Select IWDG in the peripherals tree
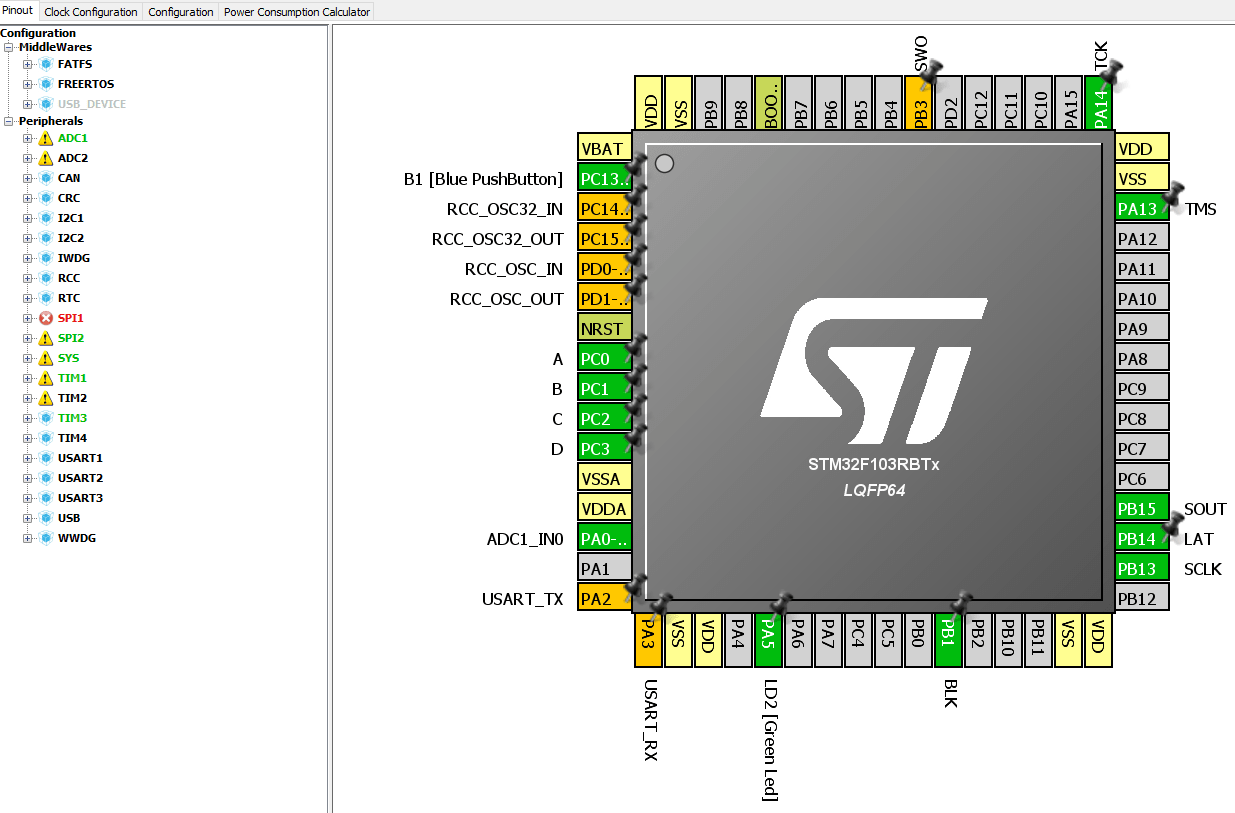The height and width of the screenshot is (813, 1235). [74, 258]
